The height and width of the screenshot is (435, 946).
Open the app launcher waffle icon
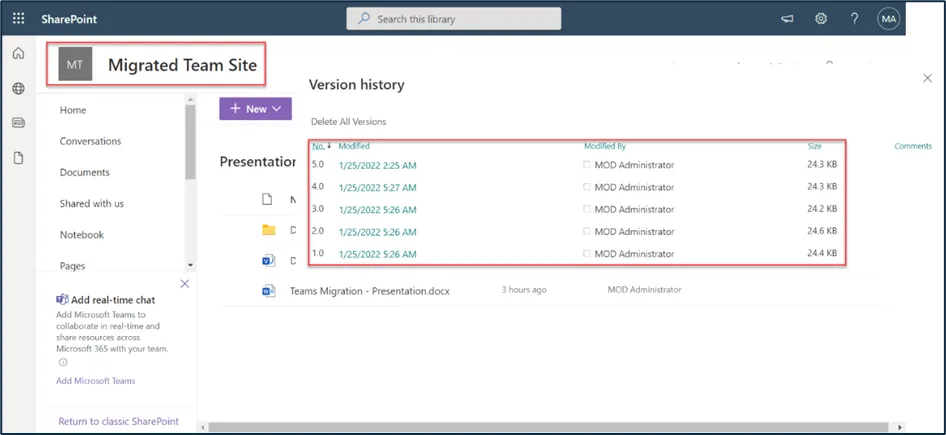click(x=19, y=19)
